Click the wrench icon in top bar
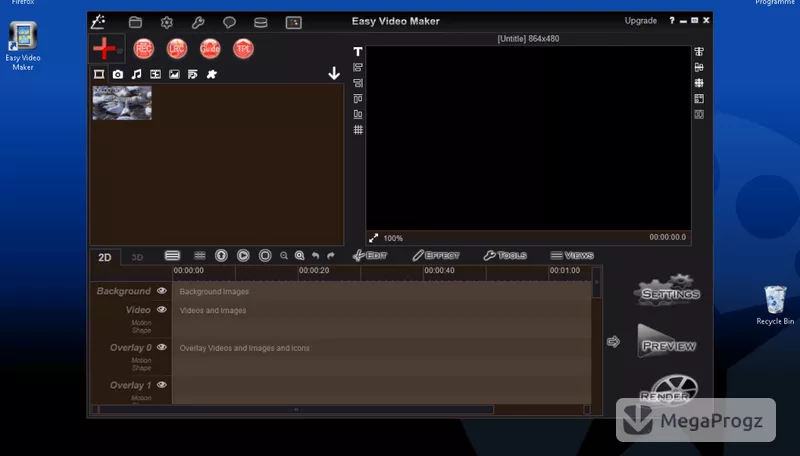The height and width of the screenshot is (456, 800). pyautogui.click(x=198, y=22)
